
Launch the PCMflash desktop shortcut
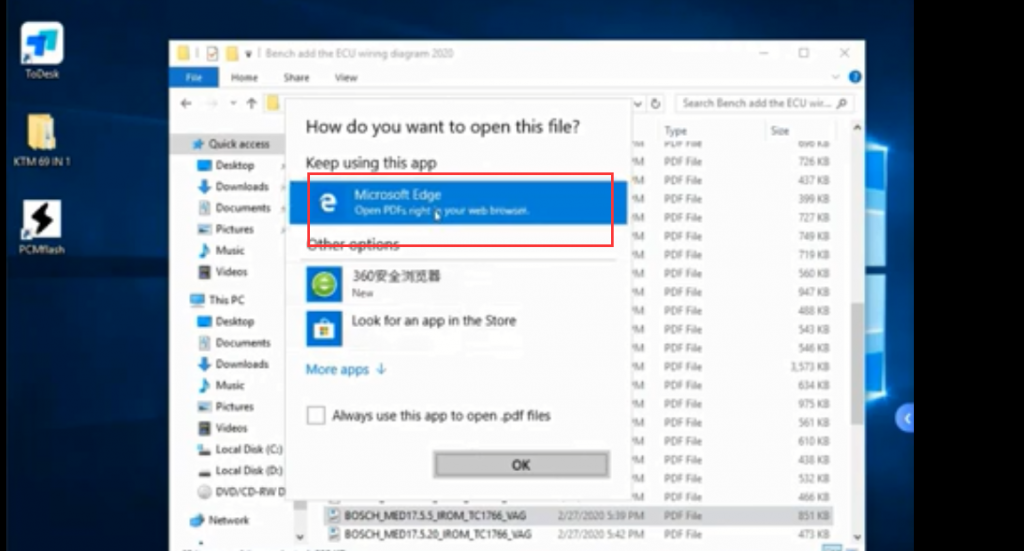click(42, 227)
